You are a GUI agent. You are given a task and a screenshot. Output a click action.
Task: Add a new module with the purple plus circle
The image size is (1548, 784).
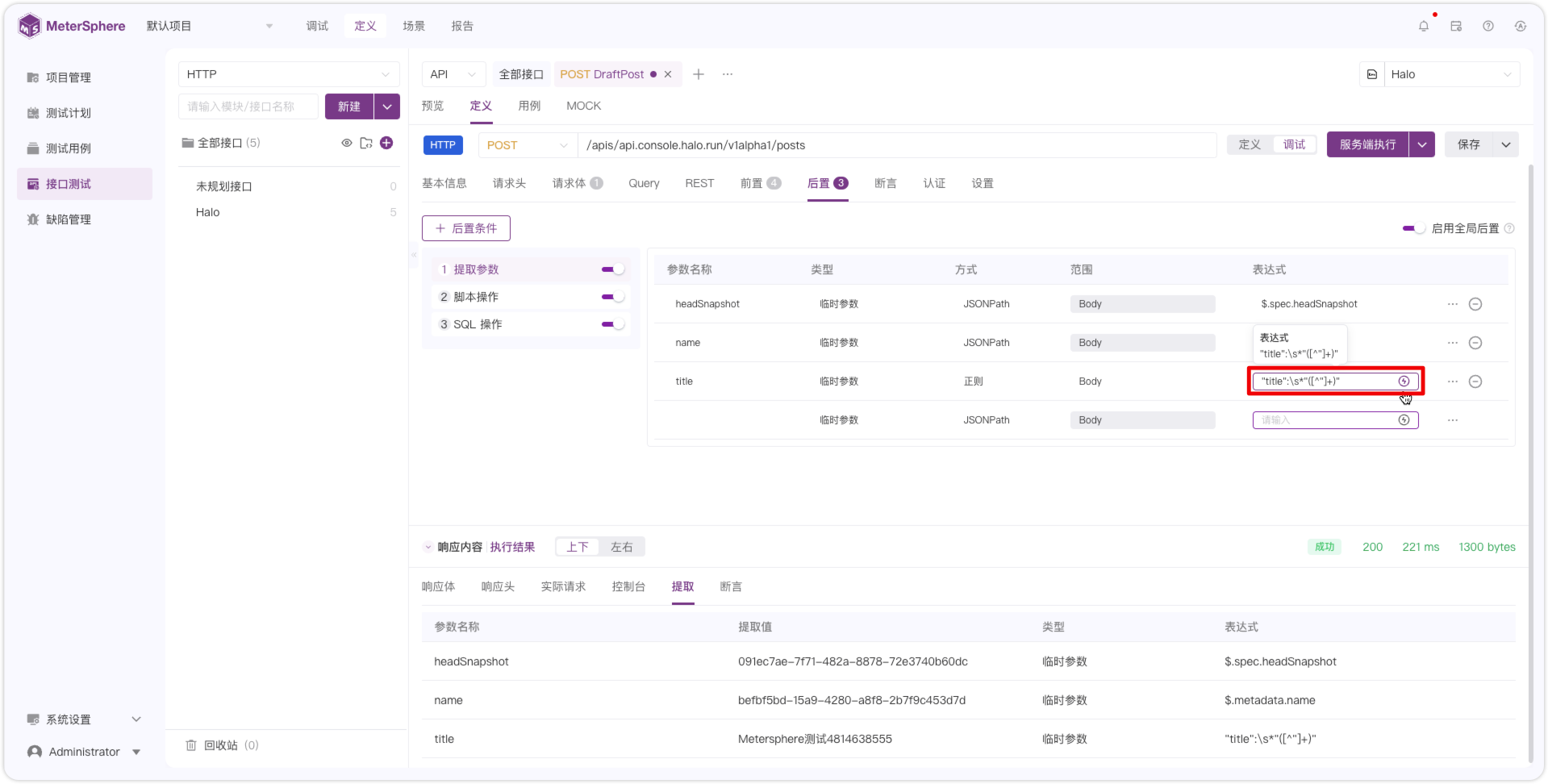click(386, 143)
